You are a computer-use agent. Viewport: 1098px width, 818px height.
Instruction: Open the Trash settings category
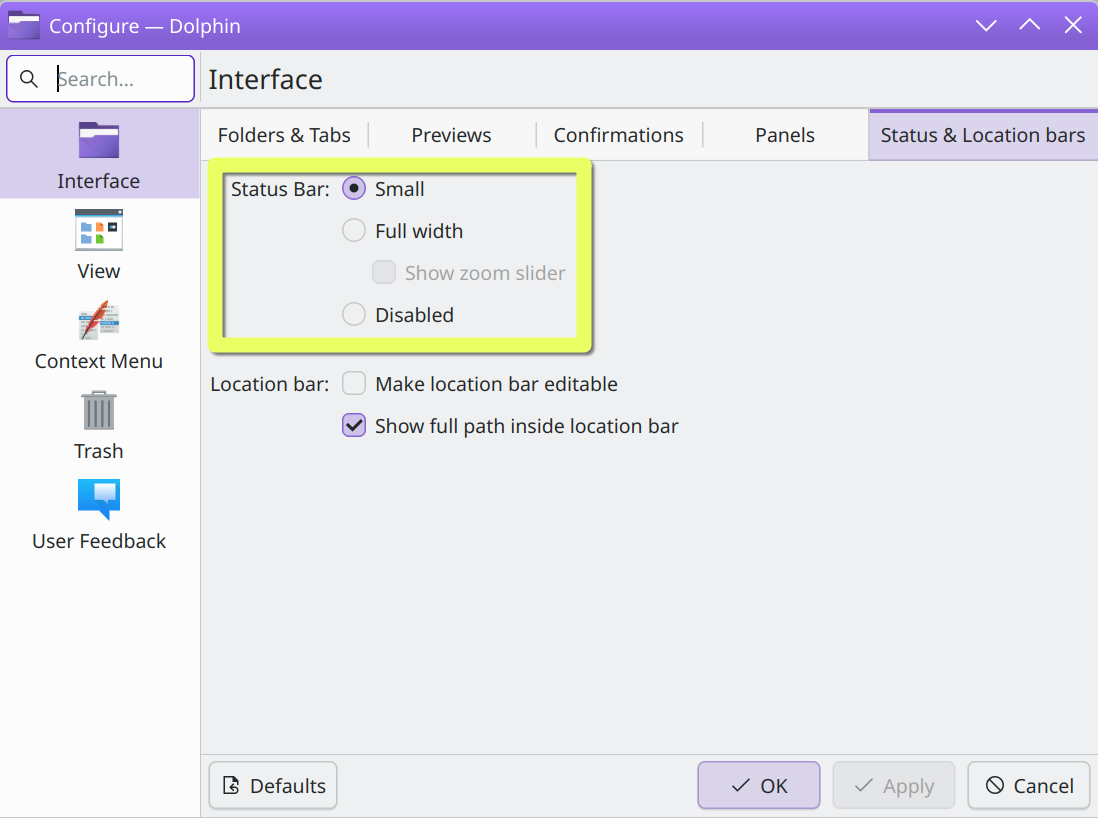click(99, 424)
